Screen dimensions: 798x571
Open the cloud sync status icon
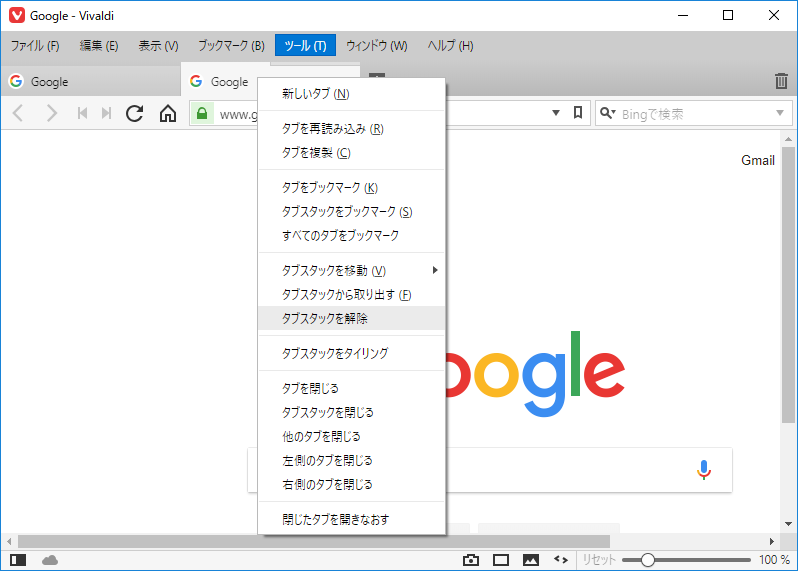click(x=50, y=560)
